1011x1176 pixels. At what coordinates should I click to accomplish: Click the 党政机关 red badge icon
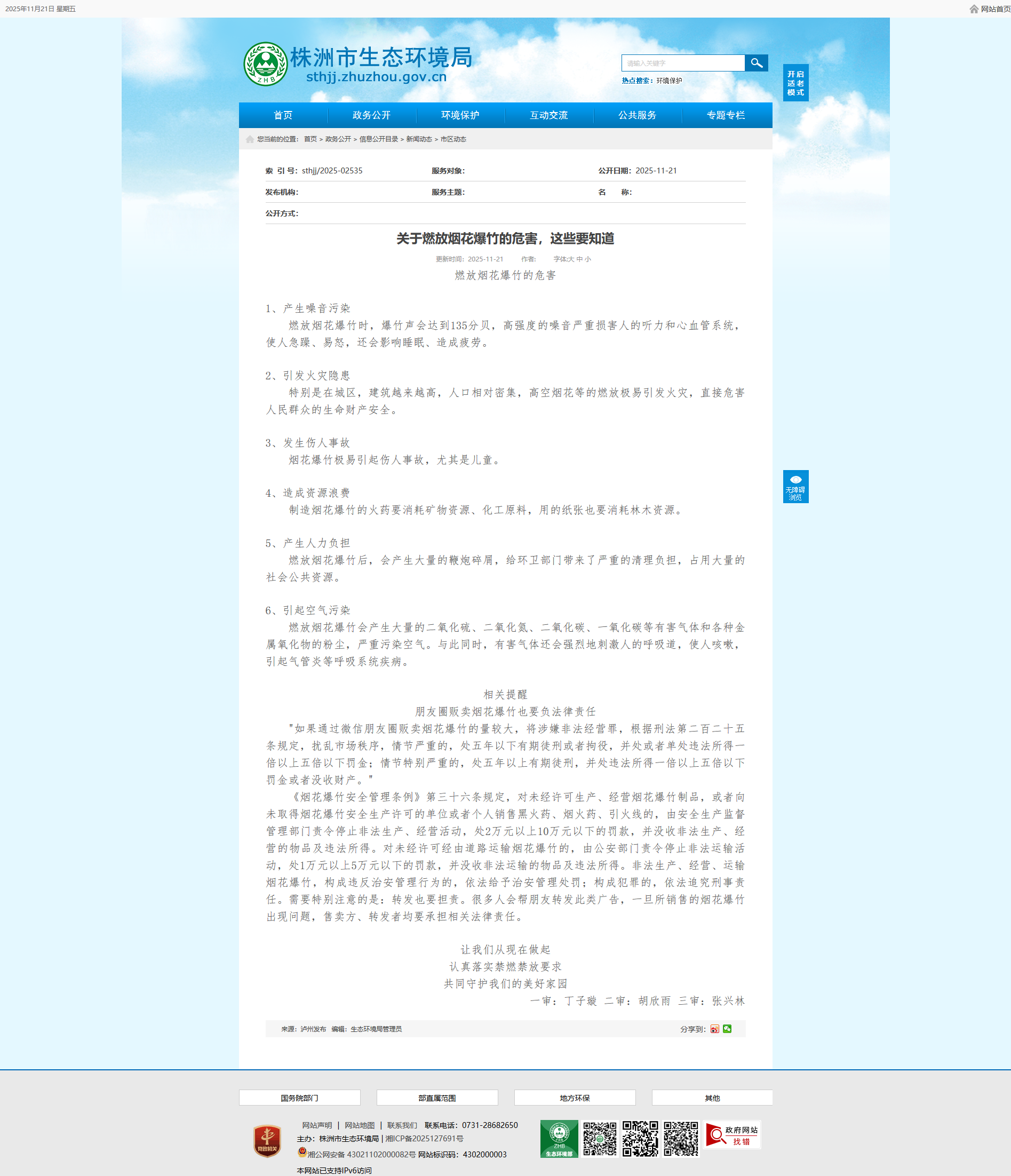[x=267, y=1141]
